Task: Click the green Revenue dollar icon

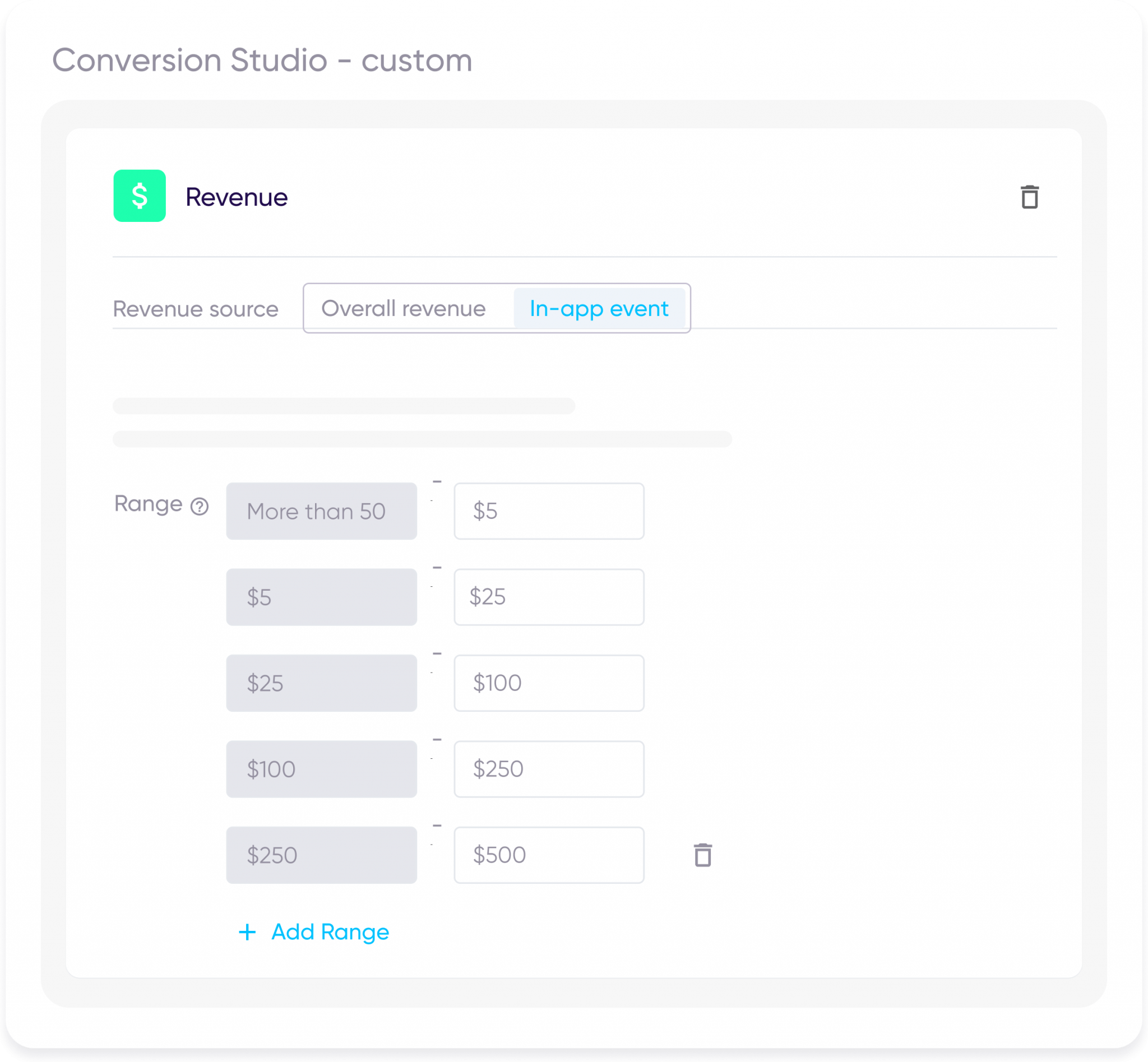Action: (139, 197)
